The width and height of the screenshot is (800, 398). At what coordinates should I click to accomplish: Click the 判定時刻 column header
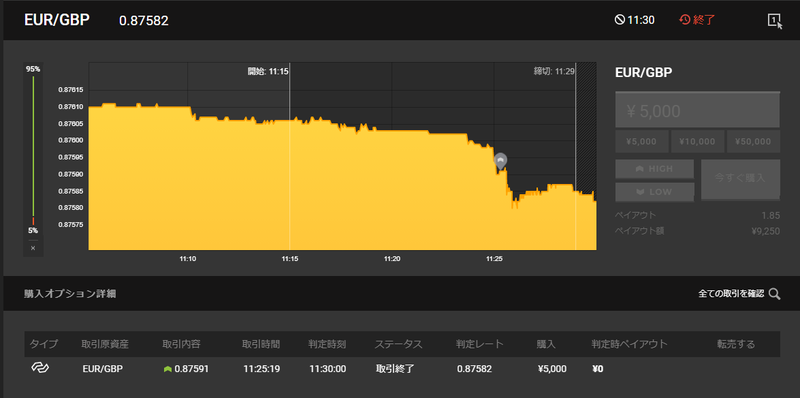(327, 344)
